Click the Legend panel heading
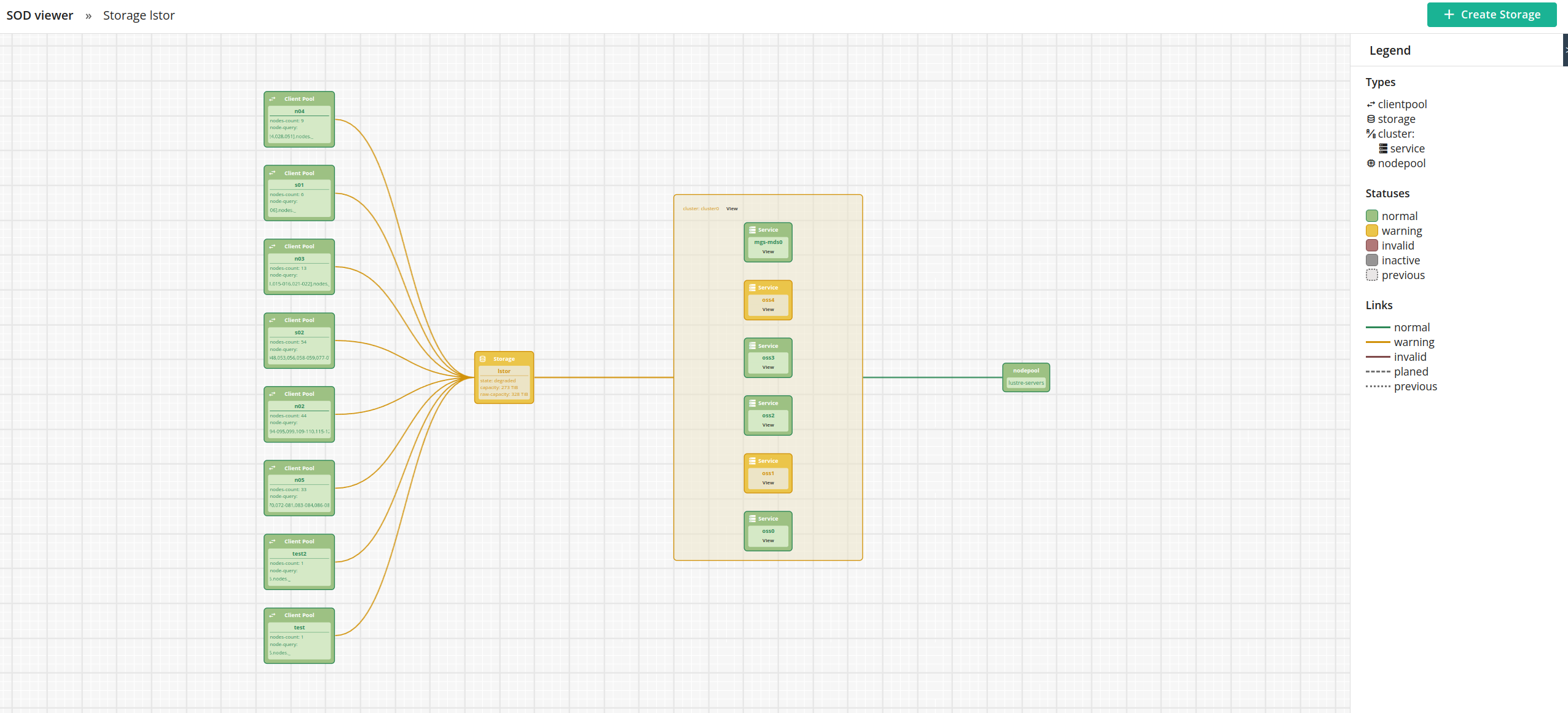Viewport: 1568px width, 713px height. pos(1390,50)
